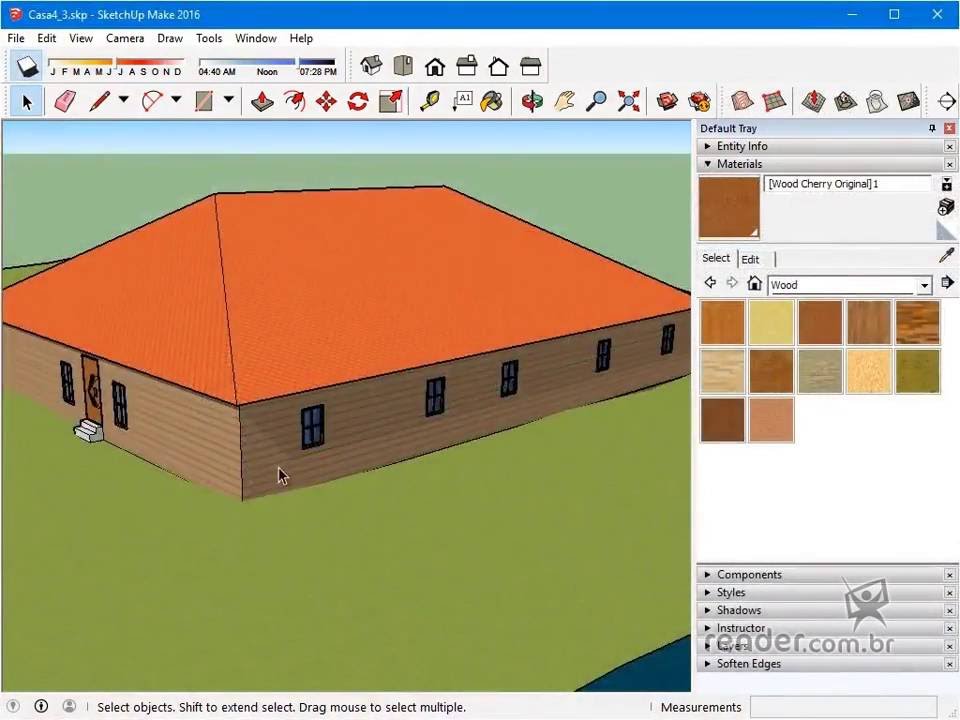Choose the Move tool
960x720 pixels.
coord(326,101)
